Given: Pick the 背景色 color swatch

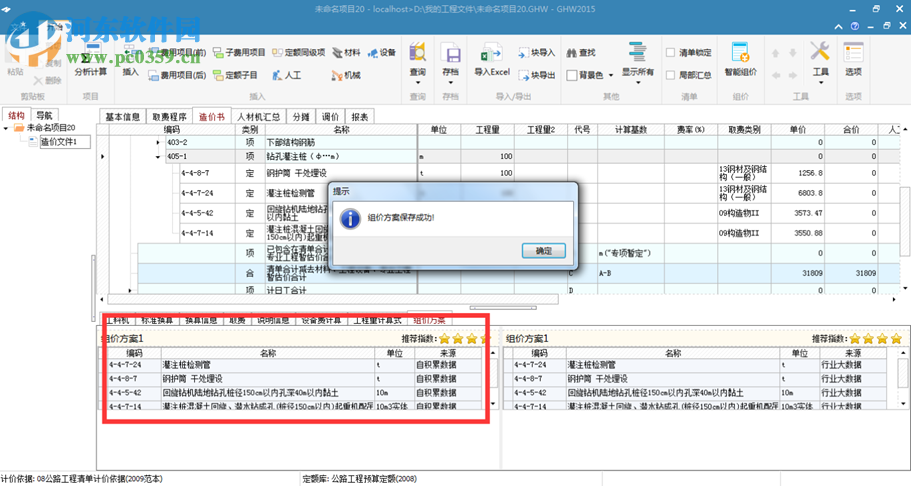Looking at the screenshot, I should [572, 76].
